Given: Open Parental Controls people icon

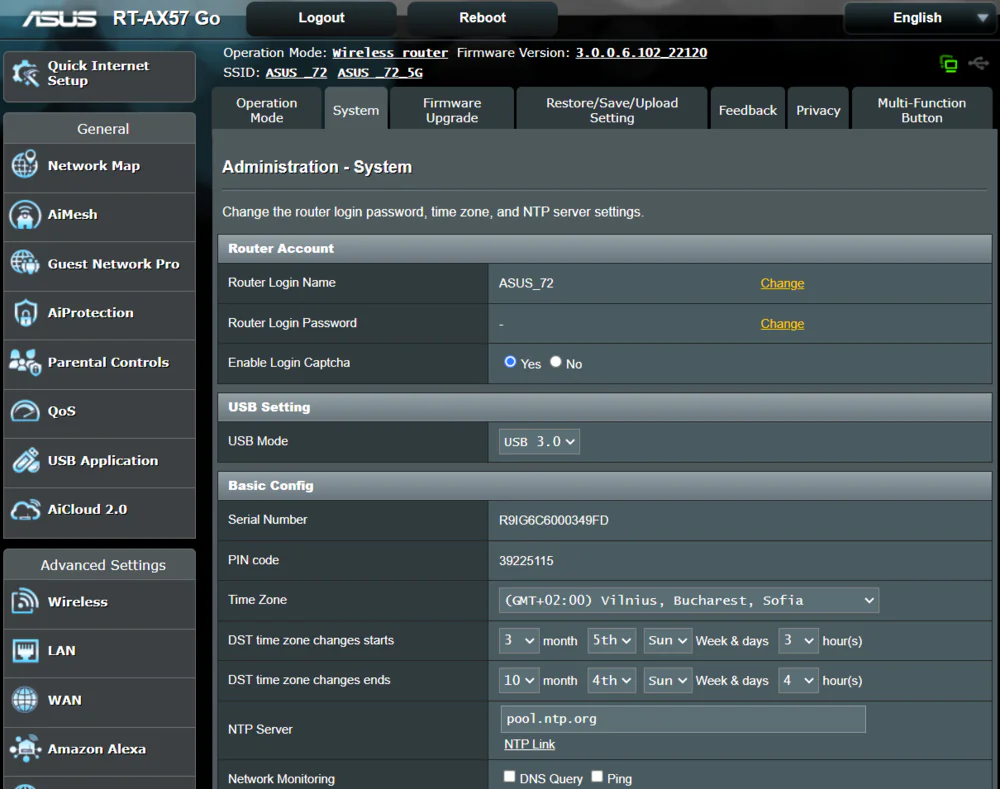Looking at the screenshot, I should coord(25,362).
